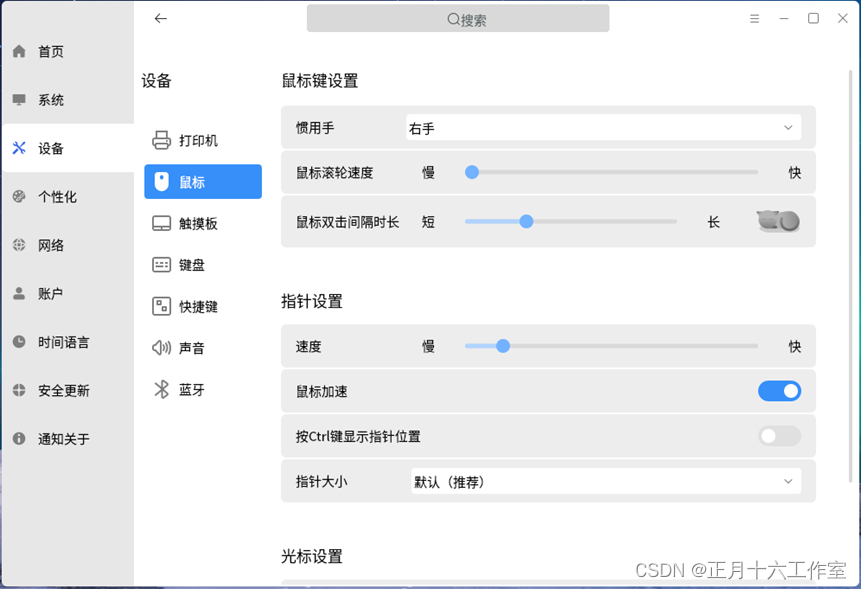Open the 快捷键 page

(203, 306)
